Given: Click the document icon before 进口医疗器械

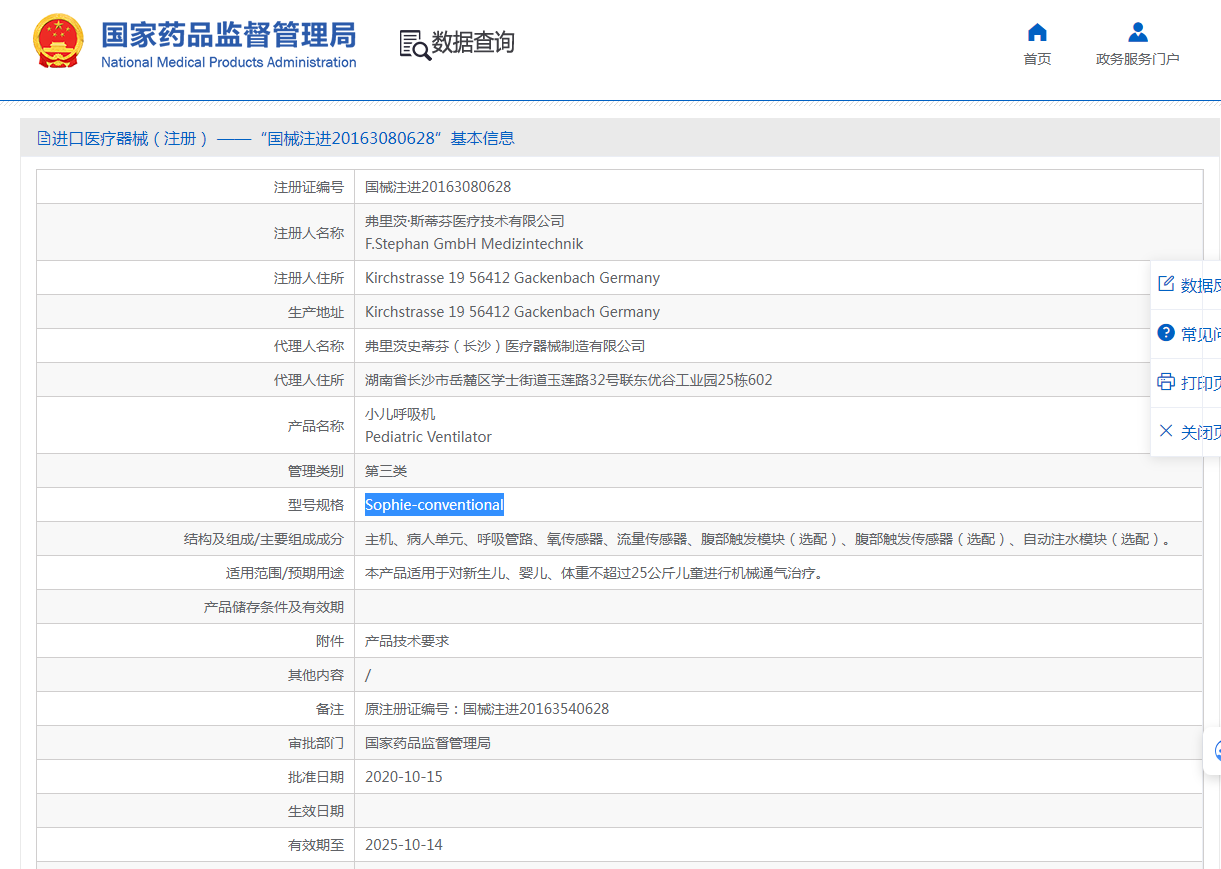Looking at the screenshot, I should pyautogui.click(x=43, y=139).
